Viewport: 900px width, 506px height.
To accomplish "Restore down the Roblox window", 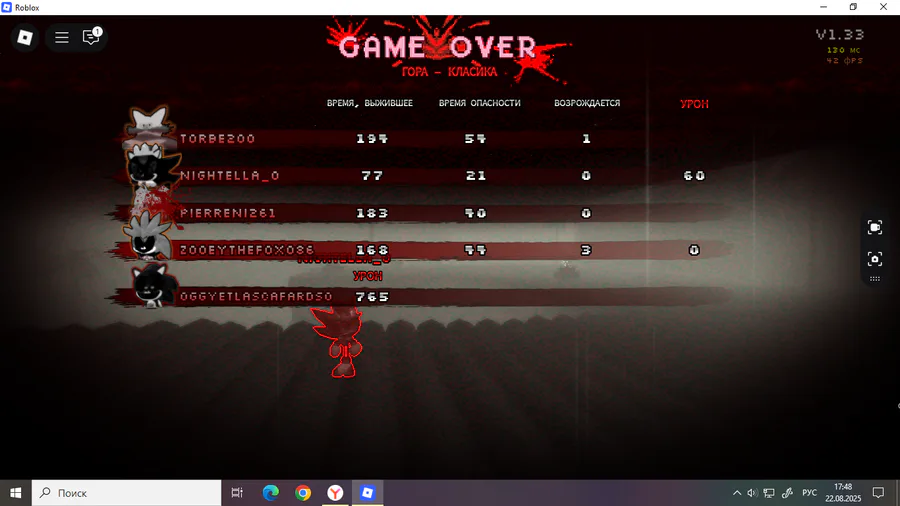I will 853,7.
